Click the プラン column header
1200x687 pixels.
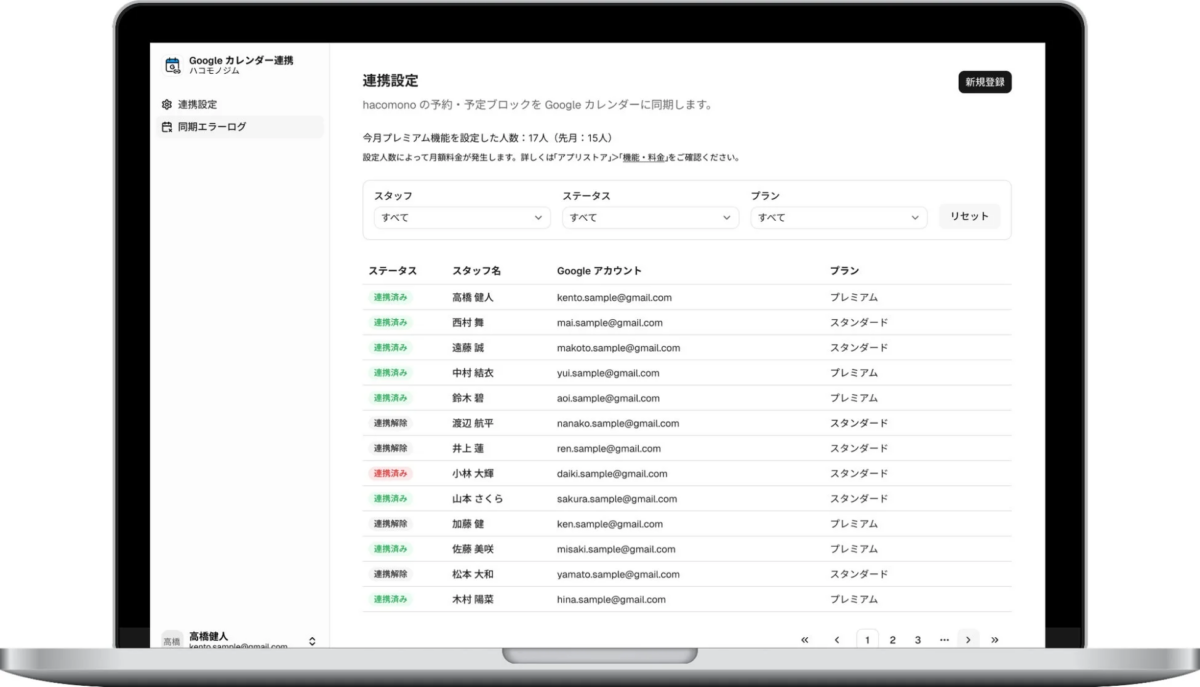tap(844, 271)
